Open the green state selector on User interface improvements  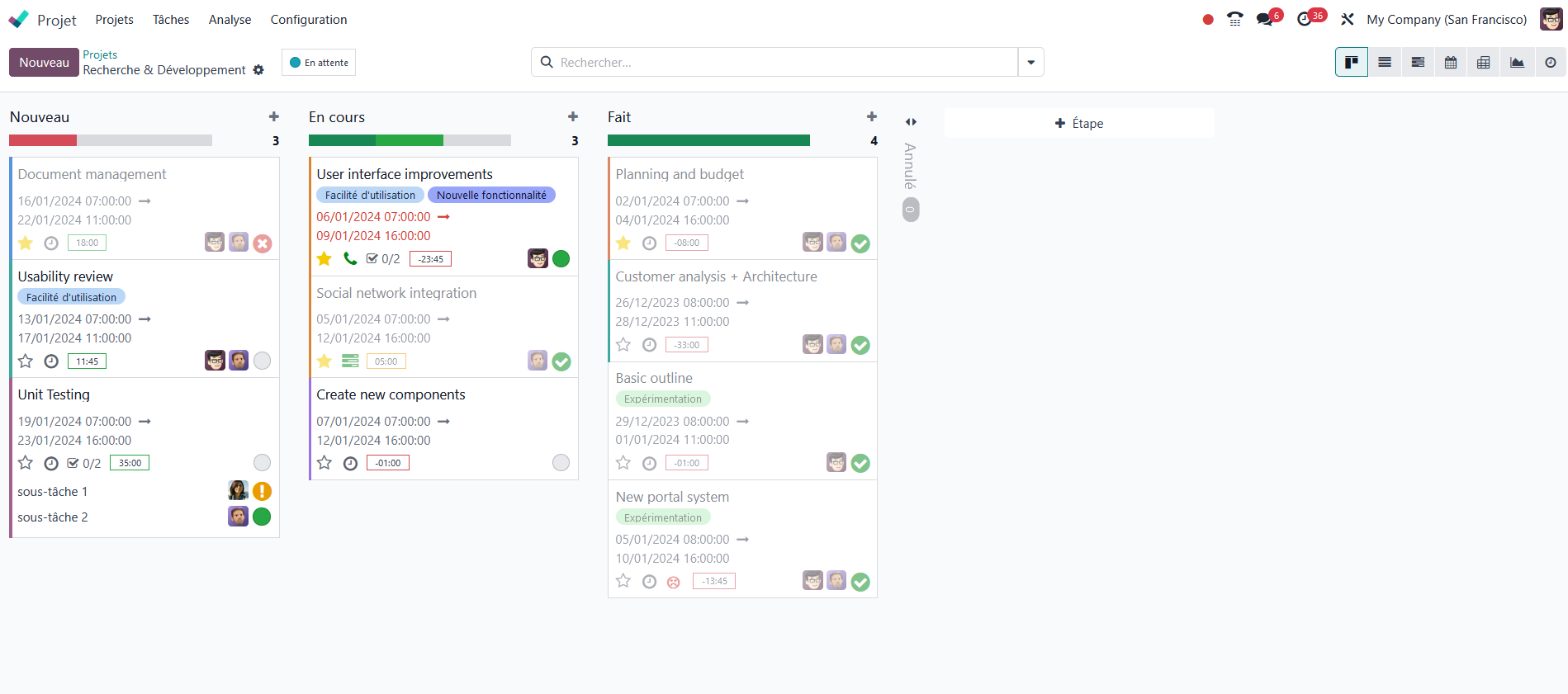coord(561,258)
